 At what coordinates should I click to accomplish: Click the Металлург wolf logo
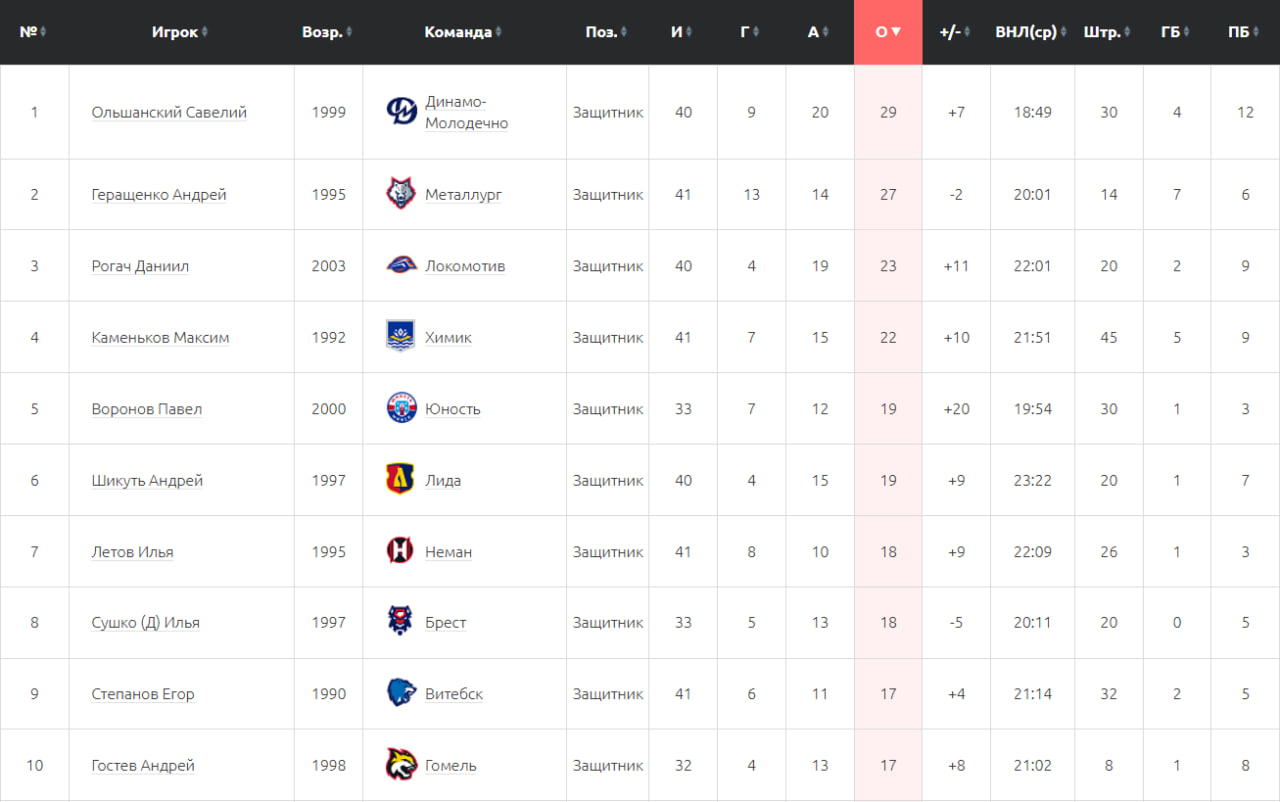401,194
